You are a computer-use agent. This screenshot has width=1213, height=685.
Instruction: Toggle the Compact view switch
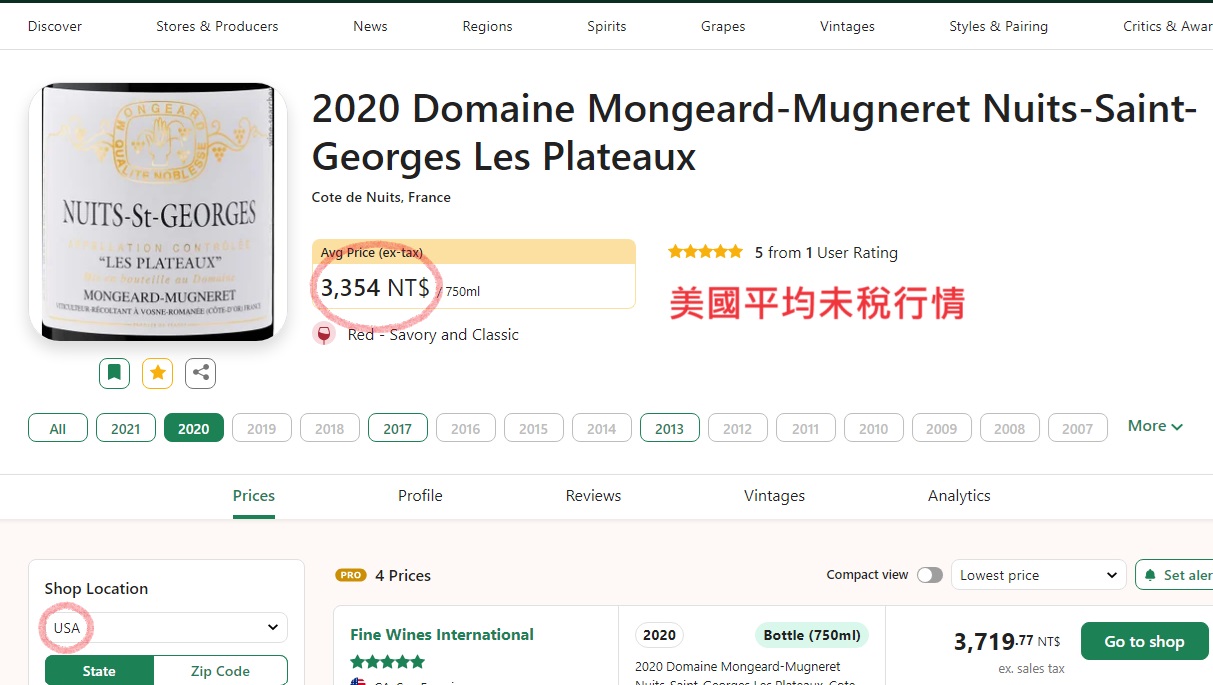[930, 575]
